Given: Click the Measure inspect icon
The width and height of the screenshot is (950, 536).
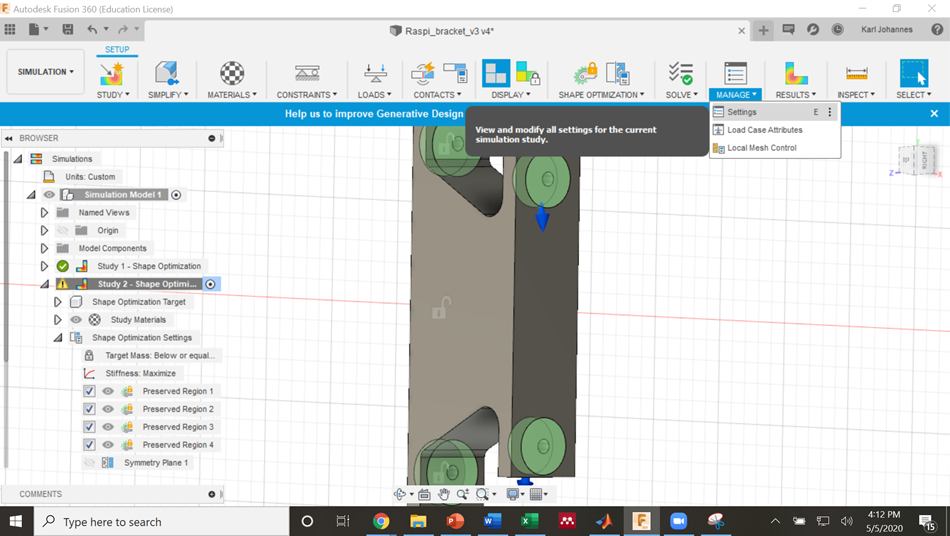Looking at the screenshot, I should point(857,73).
